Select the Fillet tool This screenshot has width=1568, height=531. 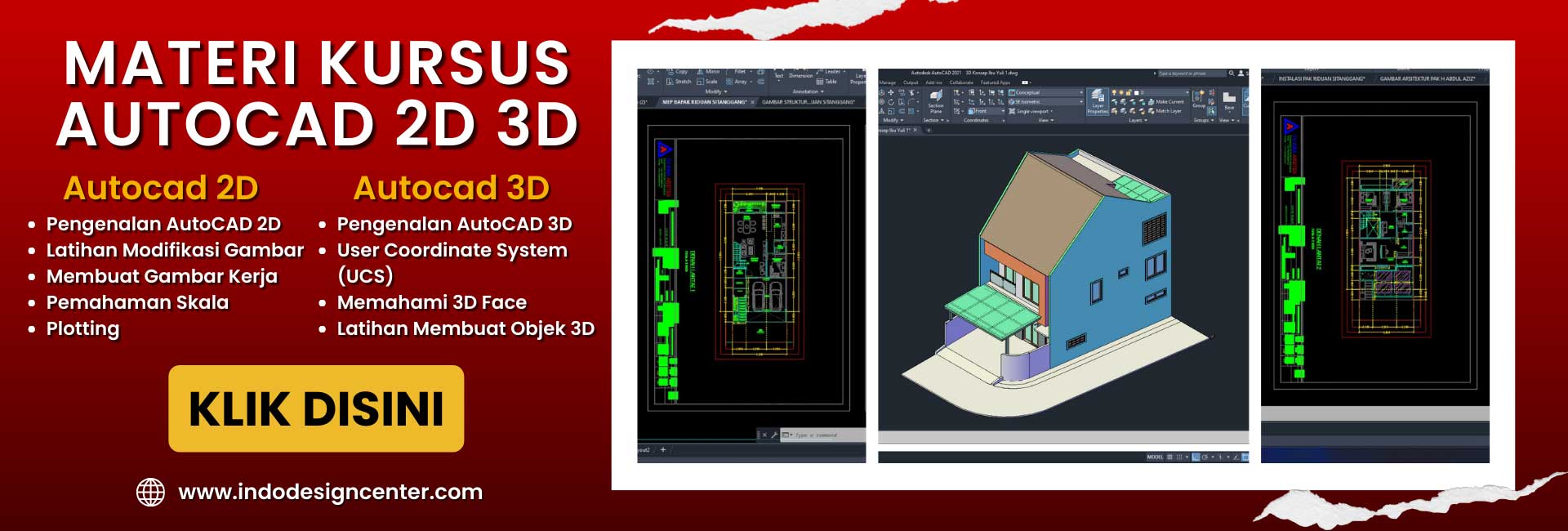[737, 72]
